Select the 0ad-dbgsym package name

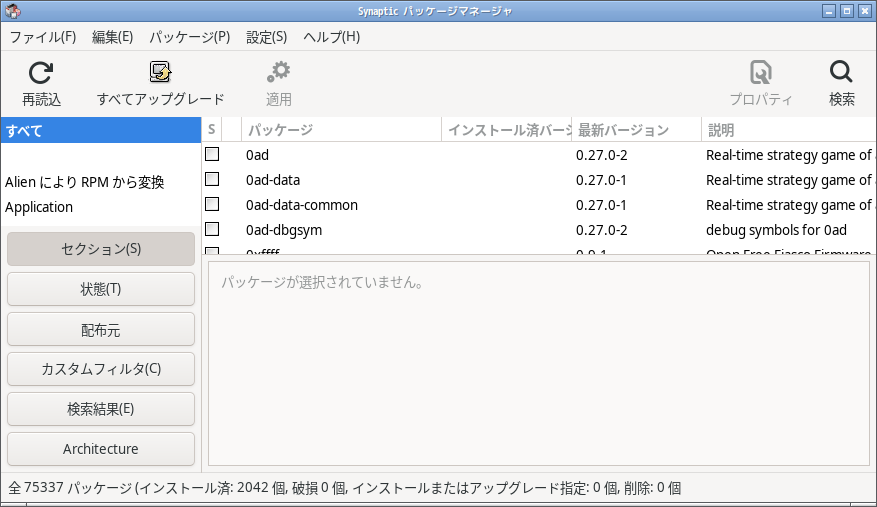click(x=284, y=230)
